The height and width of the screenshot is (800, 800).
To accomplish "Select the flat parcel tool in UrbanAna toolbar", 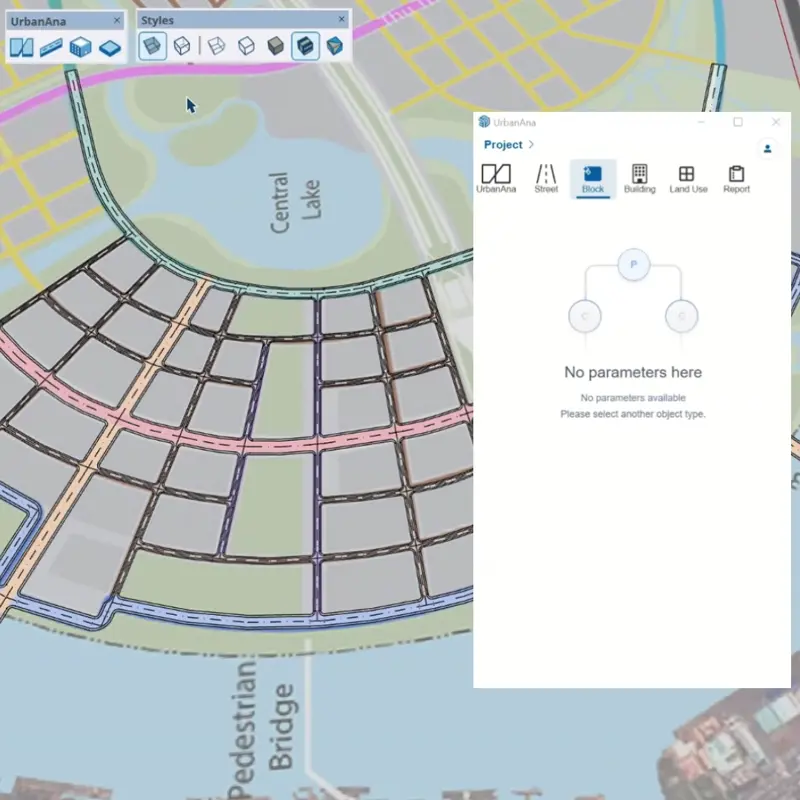I will 111,44.
